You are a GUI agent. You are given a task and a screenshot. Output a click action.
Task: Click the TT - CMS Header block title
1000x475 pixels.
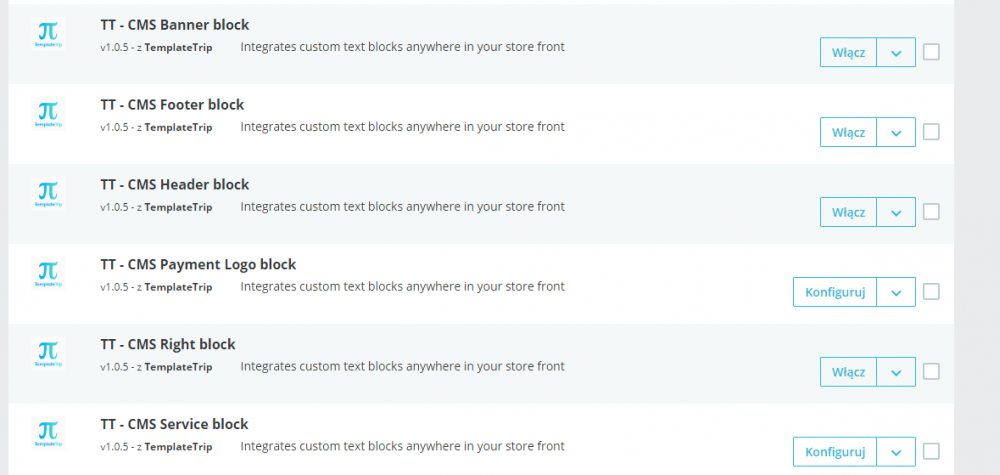tap(174, 185)
